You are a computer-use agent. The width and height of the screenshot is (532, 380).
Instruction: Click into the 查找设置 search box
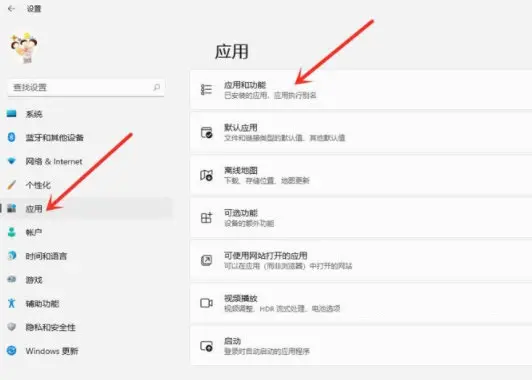point(86,88)
